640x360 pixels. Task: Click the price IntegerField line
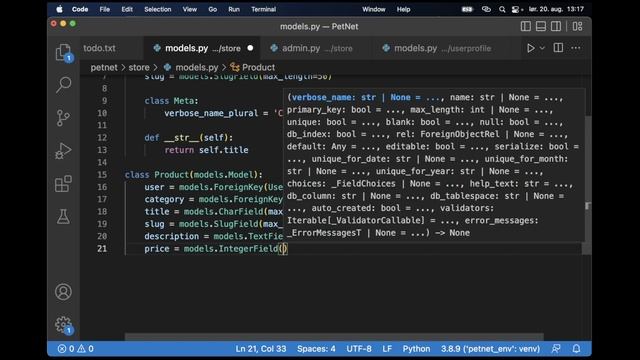tap(216, 249)
